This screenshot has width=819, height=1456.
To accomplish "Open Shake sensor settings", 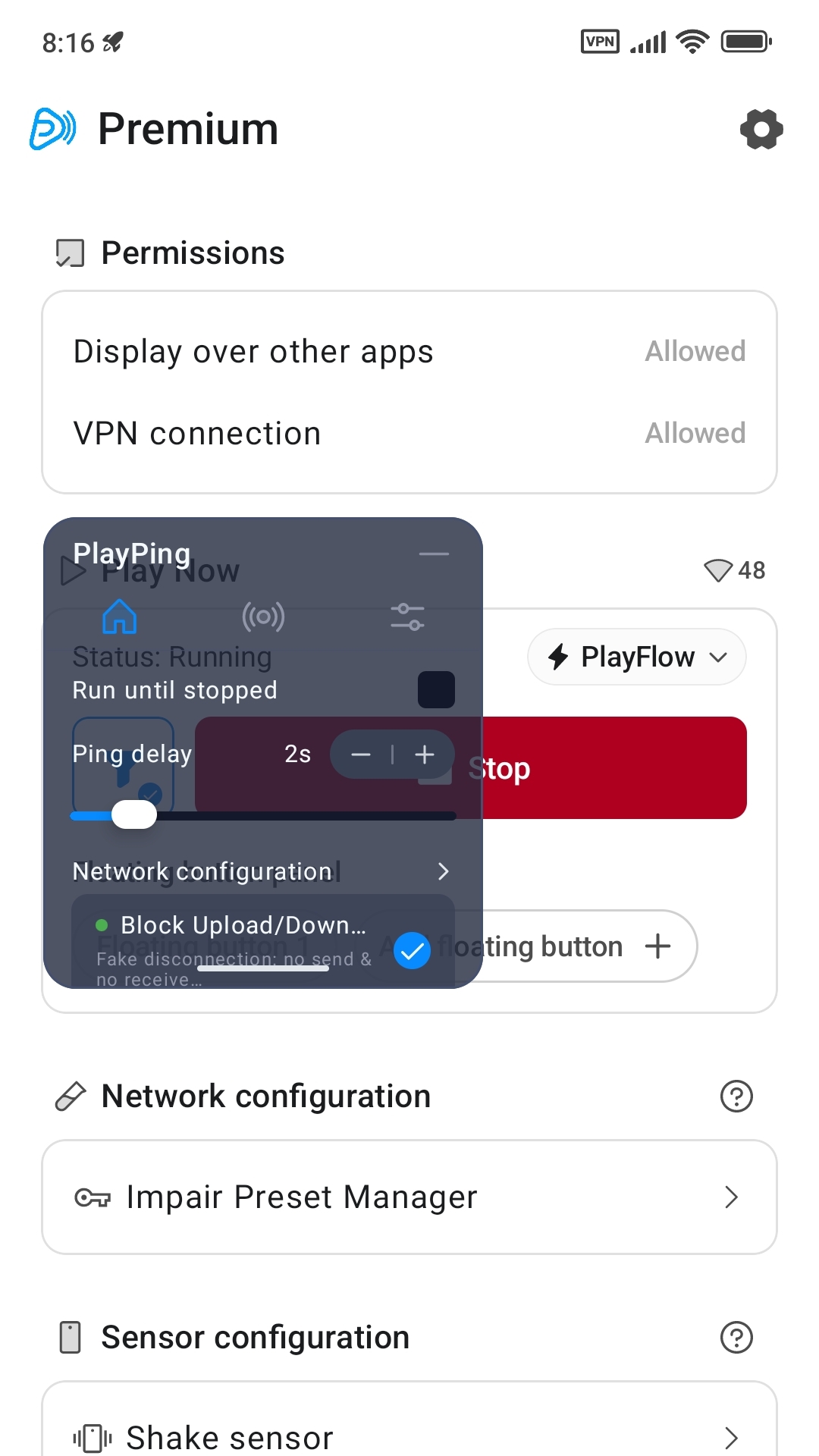I will click(x=409, y=1436).
